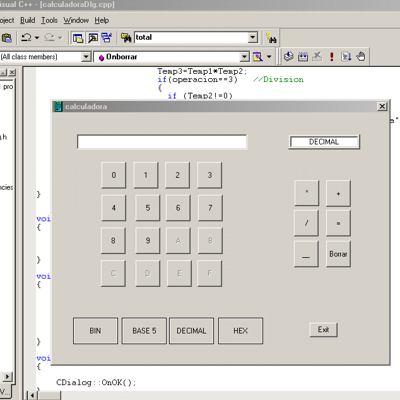400x400 pixels.
Task: Expand the All class members dropdown
Action: tap(86, 57)
